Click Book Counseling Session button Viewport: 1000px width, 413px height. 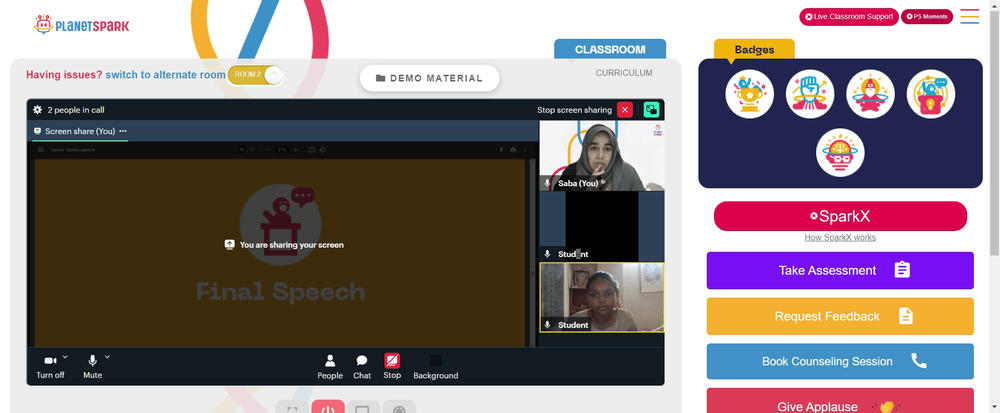click(840, 361)
